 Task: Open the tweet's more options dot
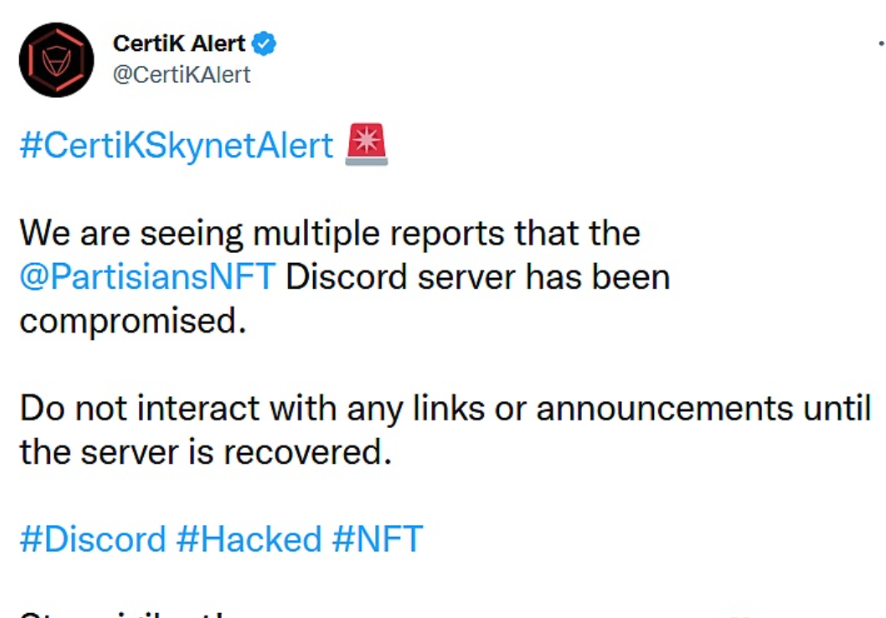[x=880, y=44]
